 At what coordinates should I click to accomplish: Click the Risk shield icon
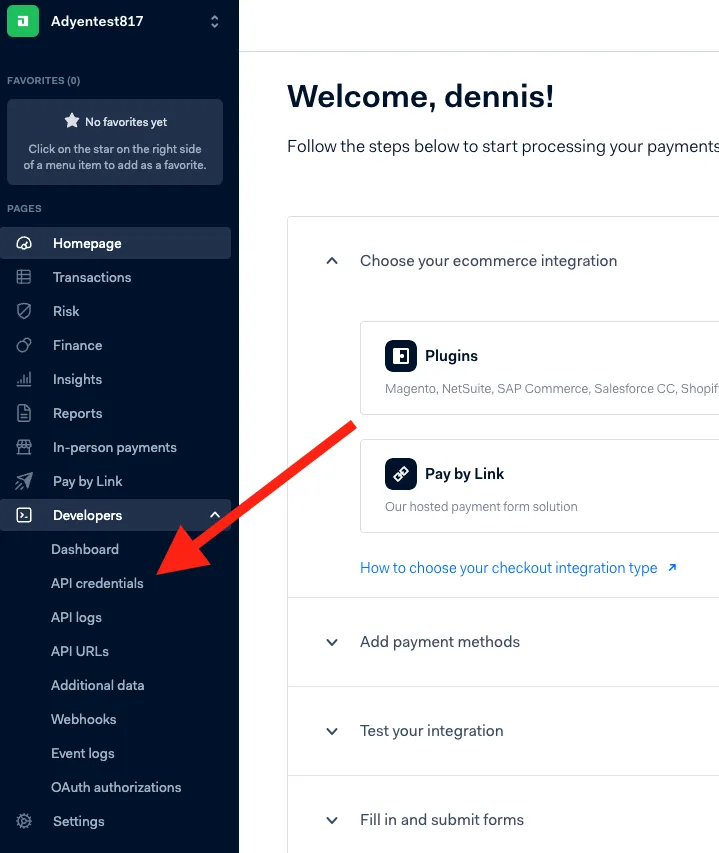click(24, 311)
